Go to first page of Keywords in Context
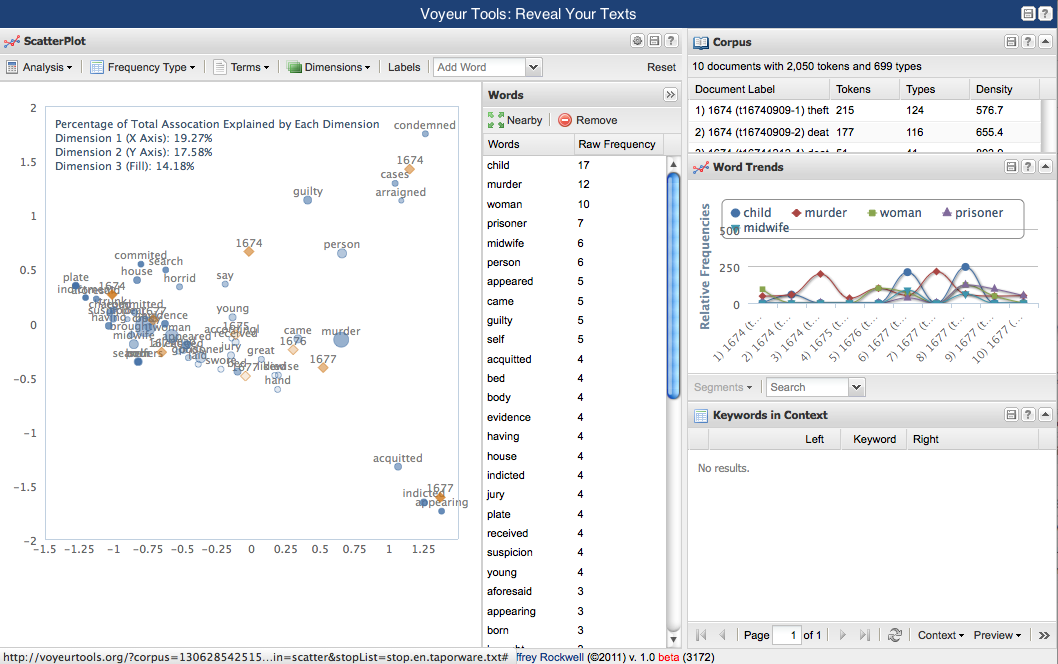Image resolution: width=1058 pixels, height=664 pixels. tap(701, 635)
